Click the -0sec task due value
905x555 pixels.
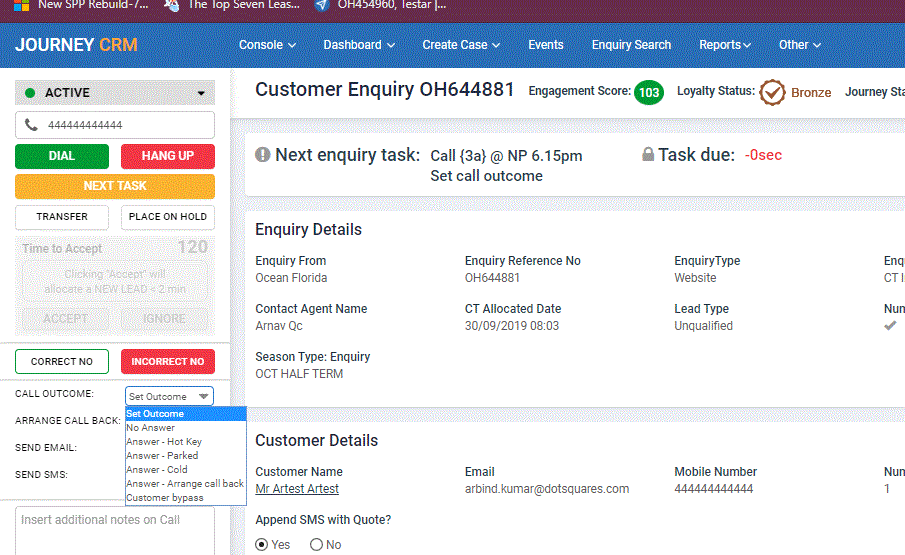(763, 155)
